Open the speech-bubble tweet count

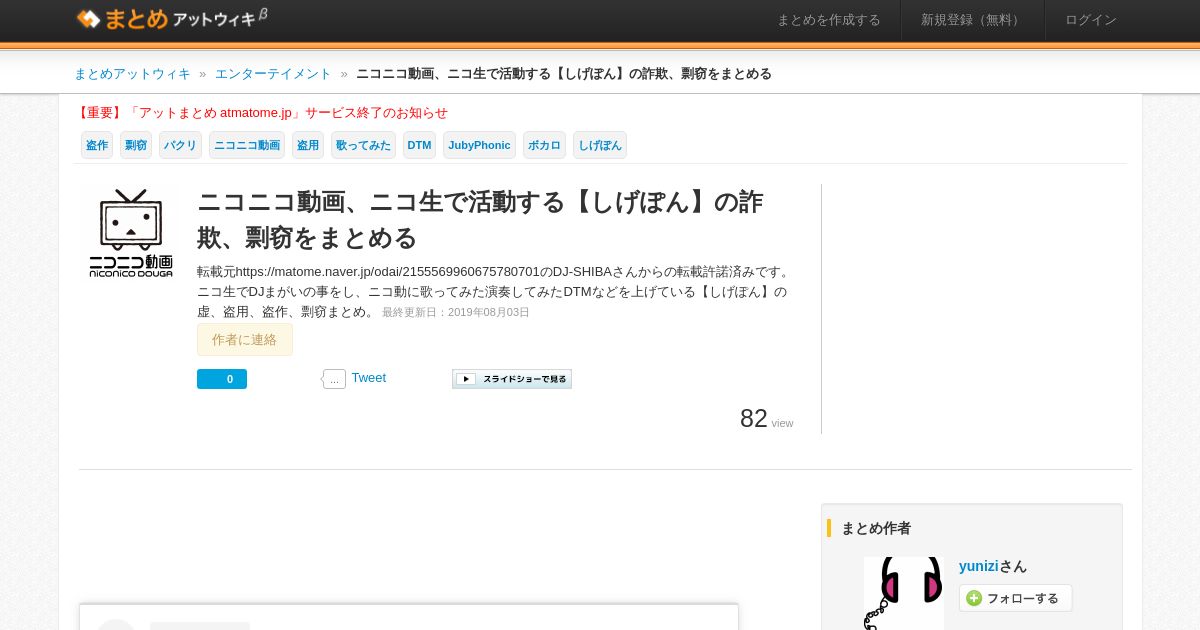click(334, 379)
